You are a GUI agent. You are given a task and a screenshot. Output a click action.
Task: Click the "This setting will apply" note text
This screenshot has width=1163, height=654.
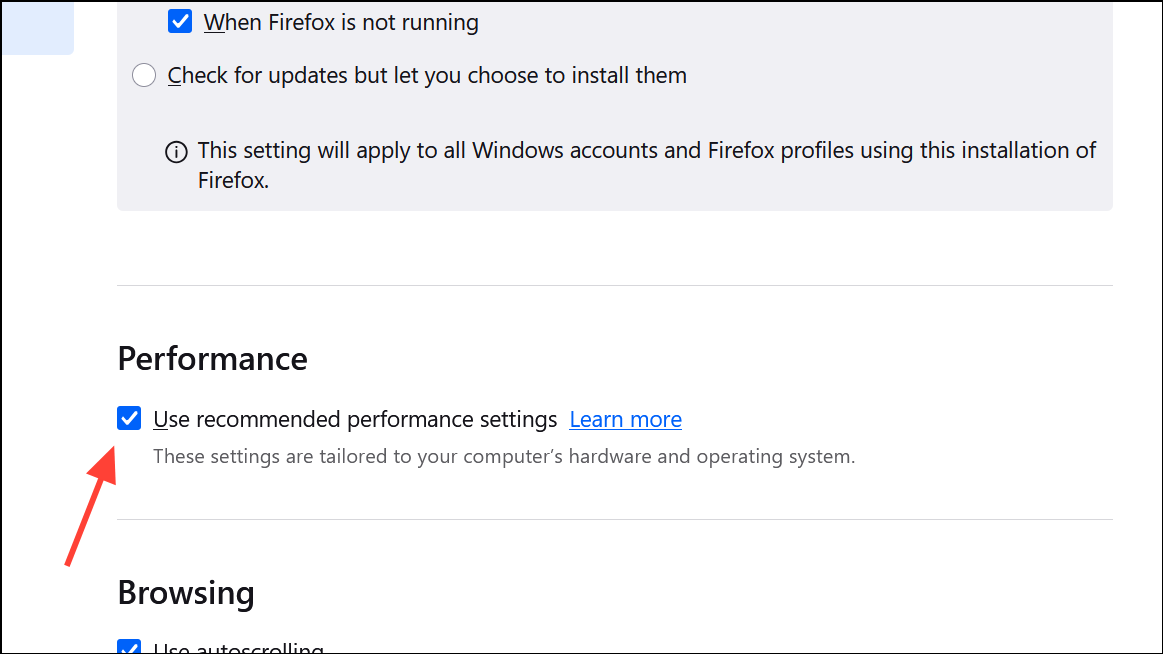click(x=646, y=151)
